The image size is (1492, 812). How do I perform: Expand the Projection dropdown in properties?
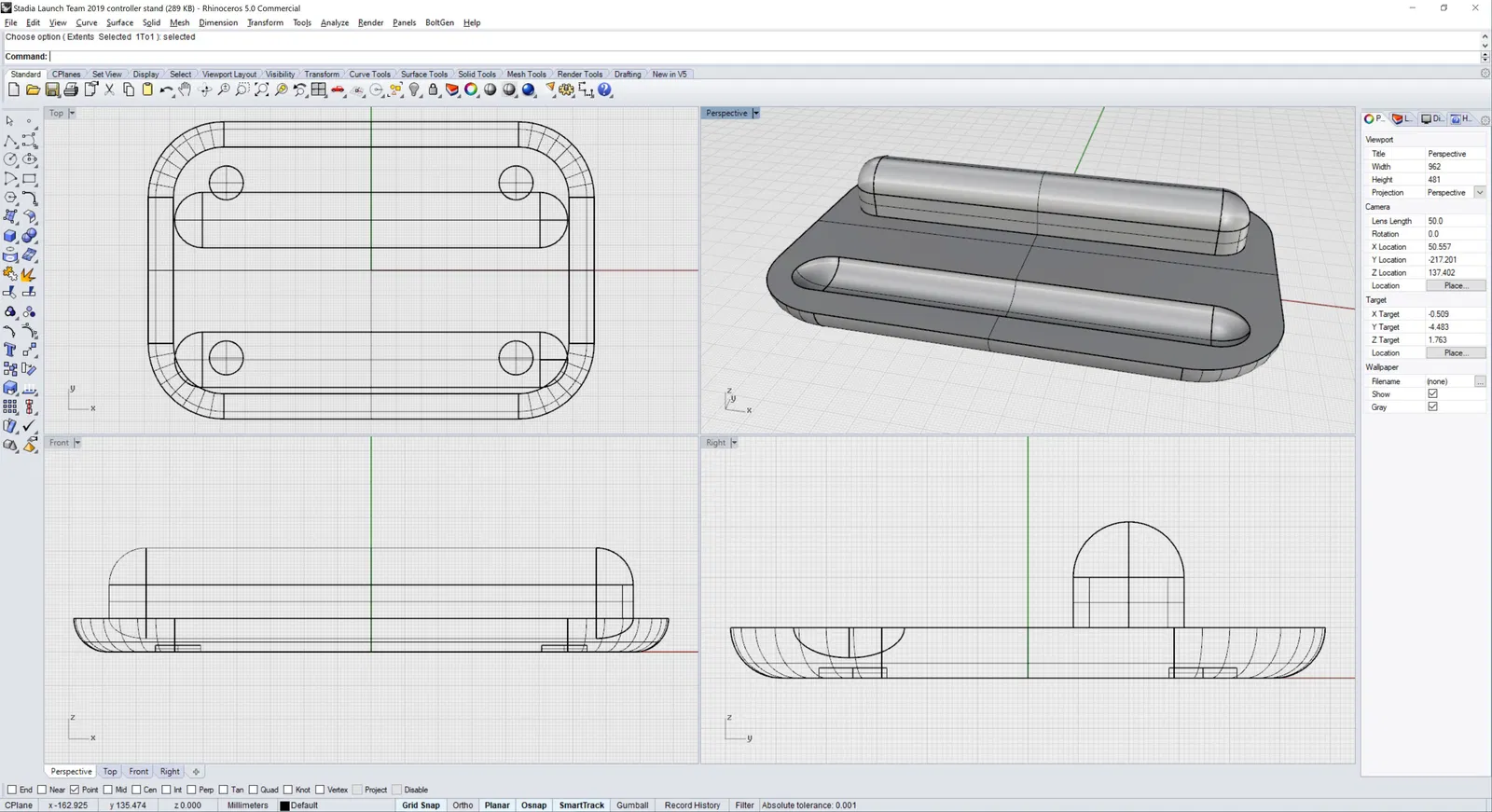pyautogui.click(x=1479, y=193)
